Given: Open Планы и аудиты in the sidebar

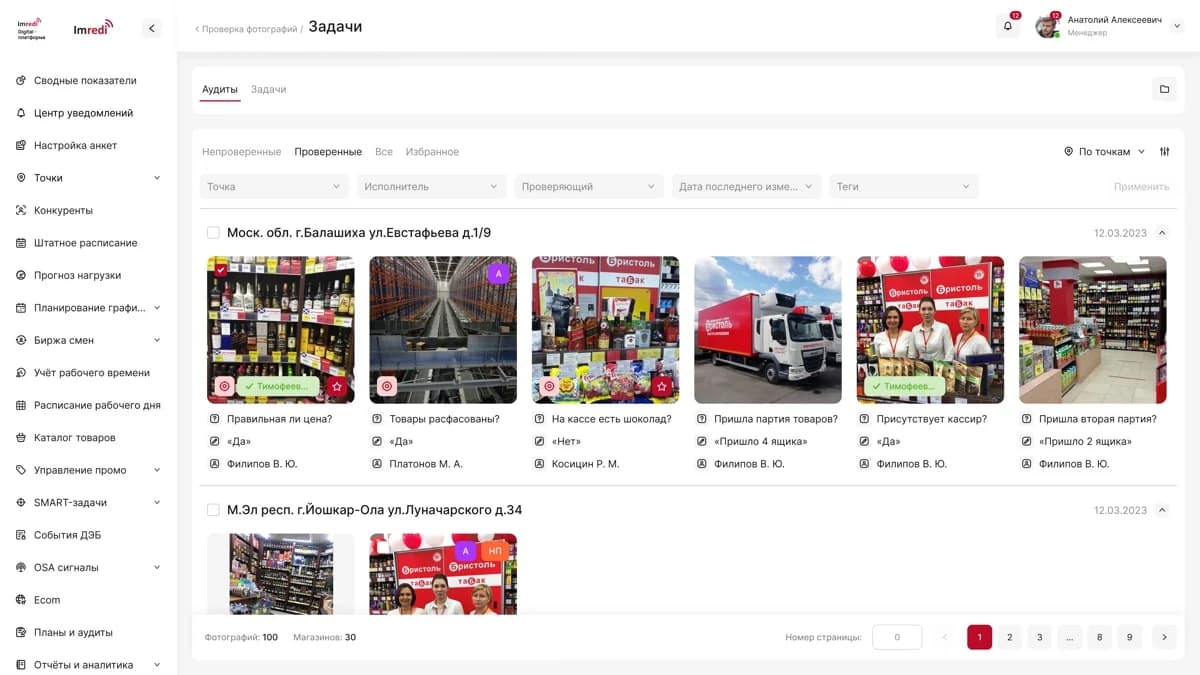Looking at the screenshot, I should [x=73, y=633].
